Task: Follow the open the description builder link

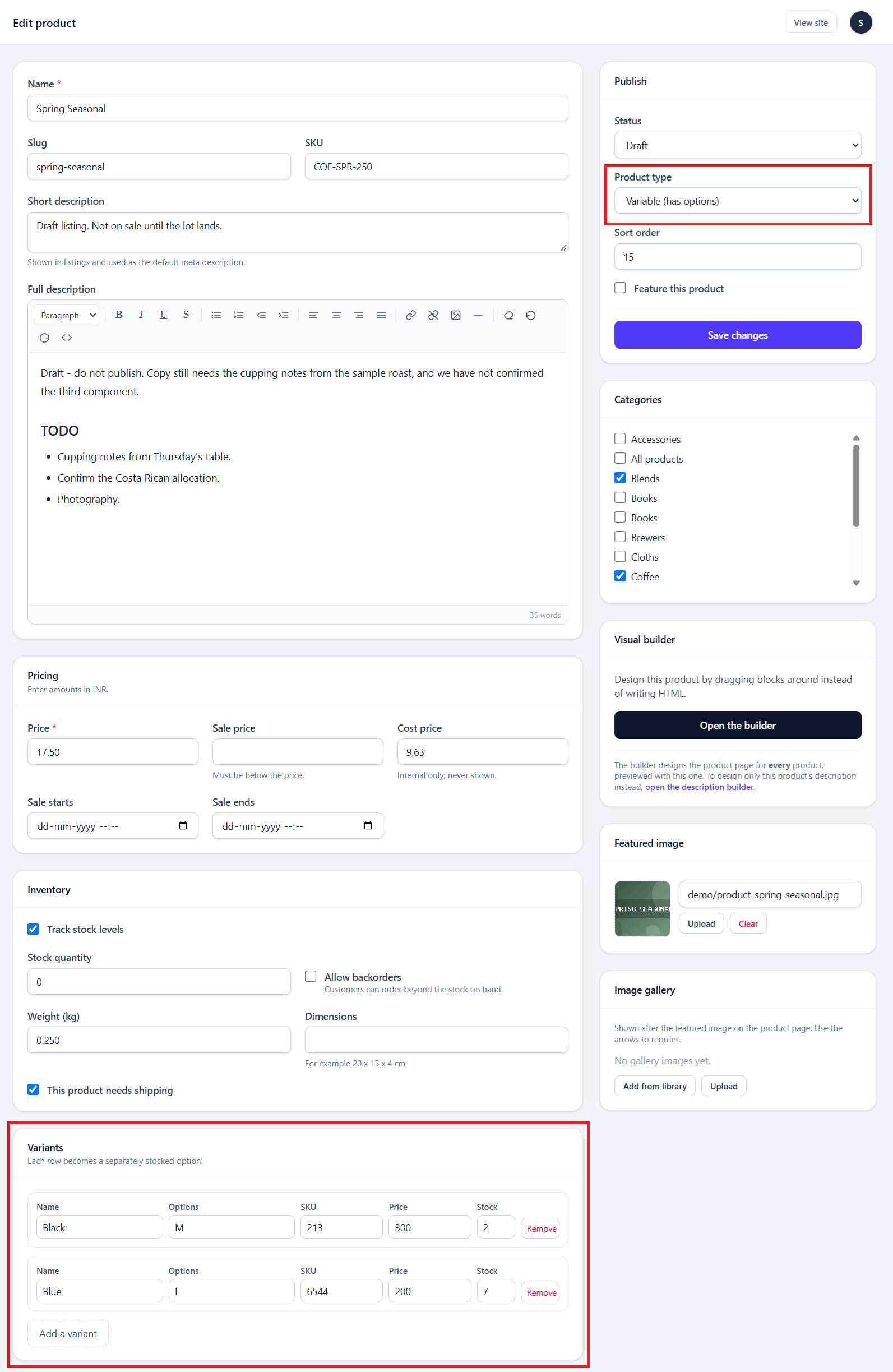Action: (699, 787)
